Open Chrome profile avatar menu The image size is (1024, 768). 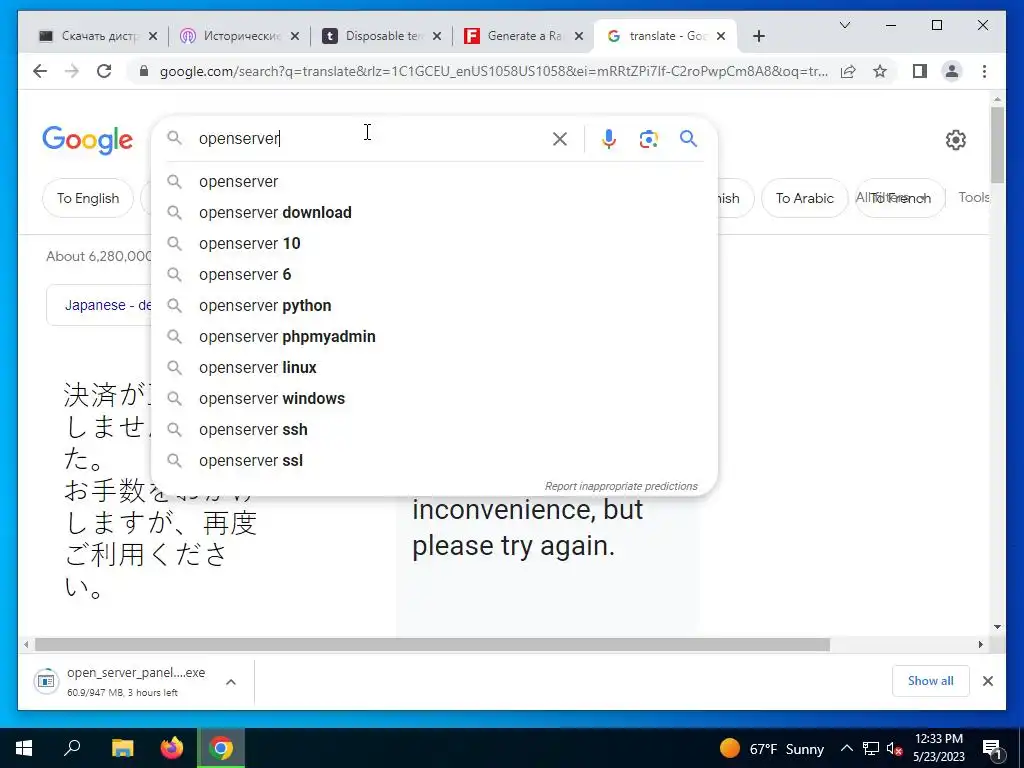[952, 71]
